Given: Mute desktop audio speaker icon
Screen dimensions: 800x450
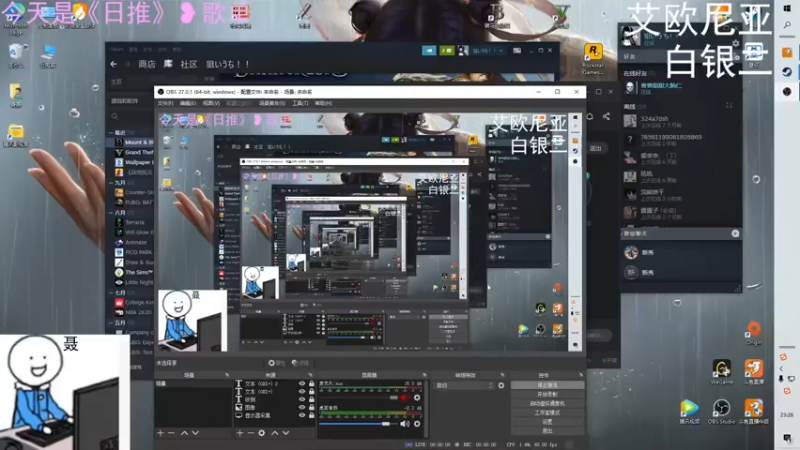Looking at the screenshot, I should (x=405, y=423).
